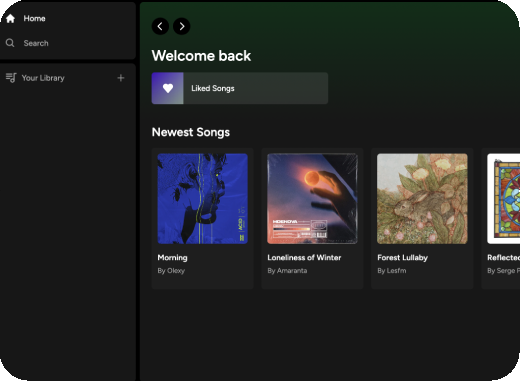Go back with left chevron button
This screenshot has height=381, width=520.
[160, 26]
